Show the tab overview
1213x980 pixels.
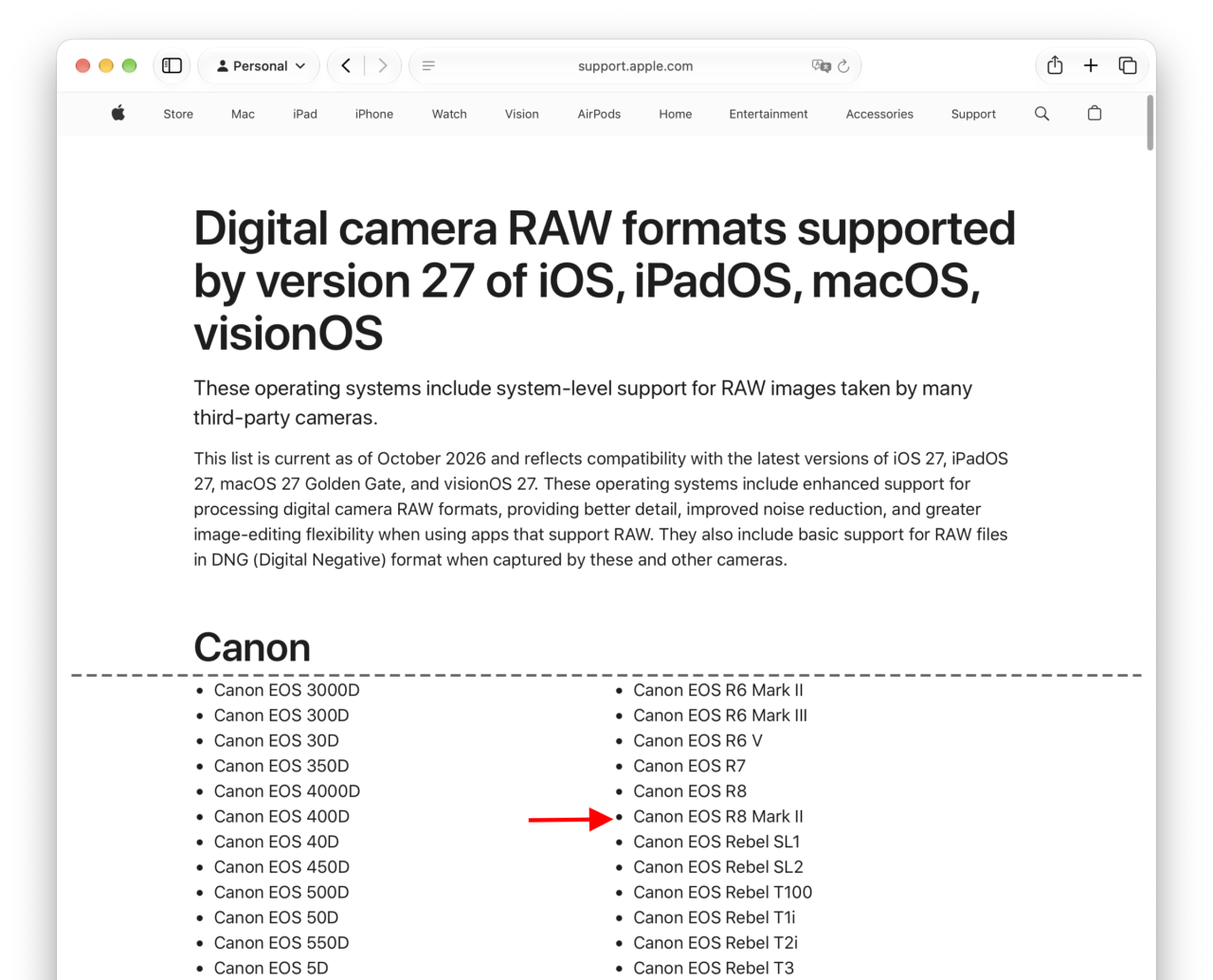click(1128, 65)
